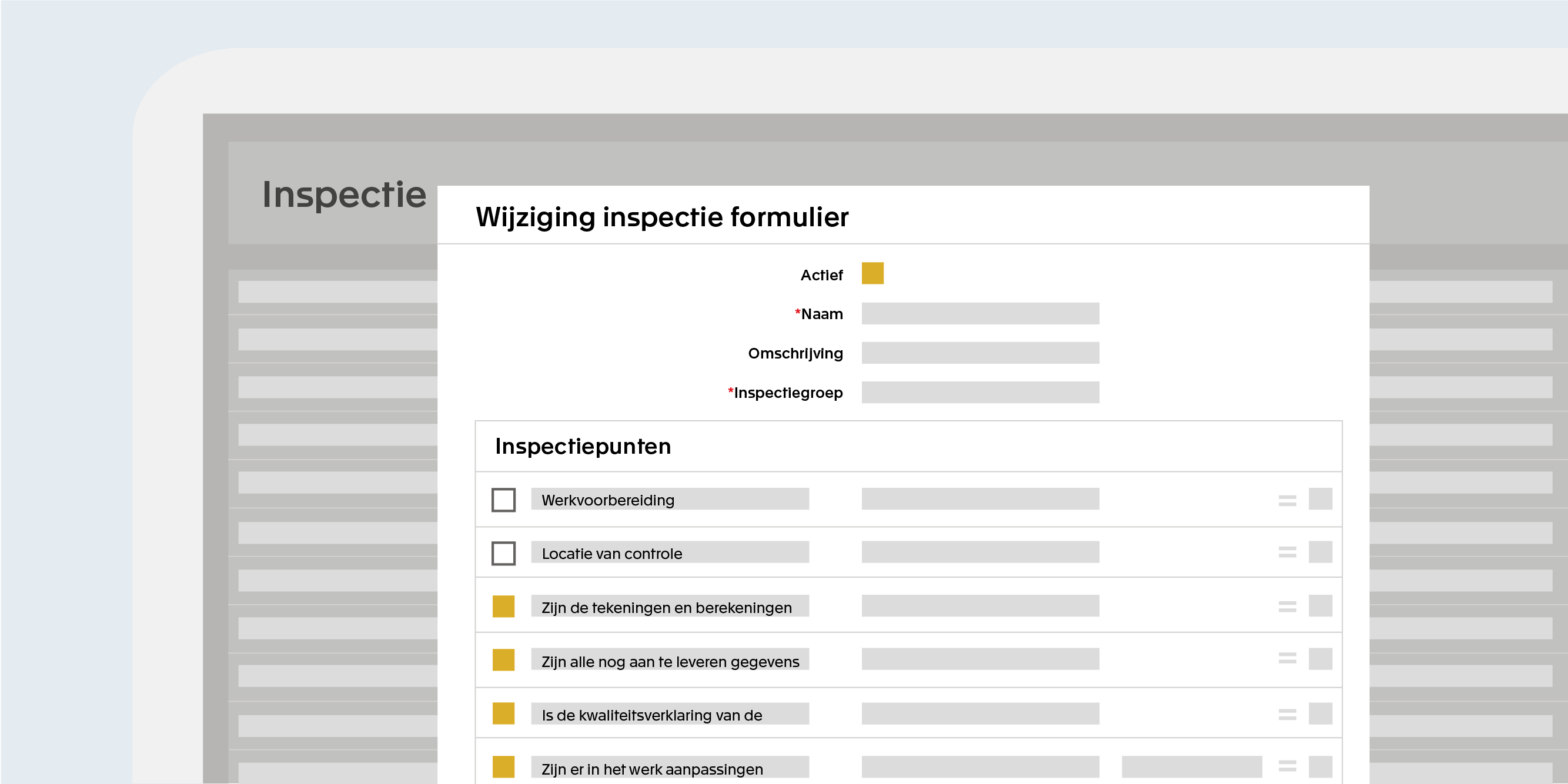Open the second field dropdown in "Zijn er in het werk aanpassingen" row
The width and height of the screenshot is (1568, 784).
[x=980, y=768]
